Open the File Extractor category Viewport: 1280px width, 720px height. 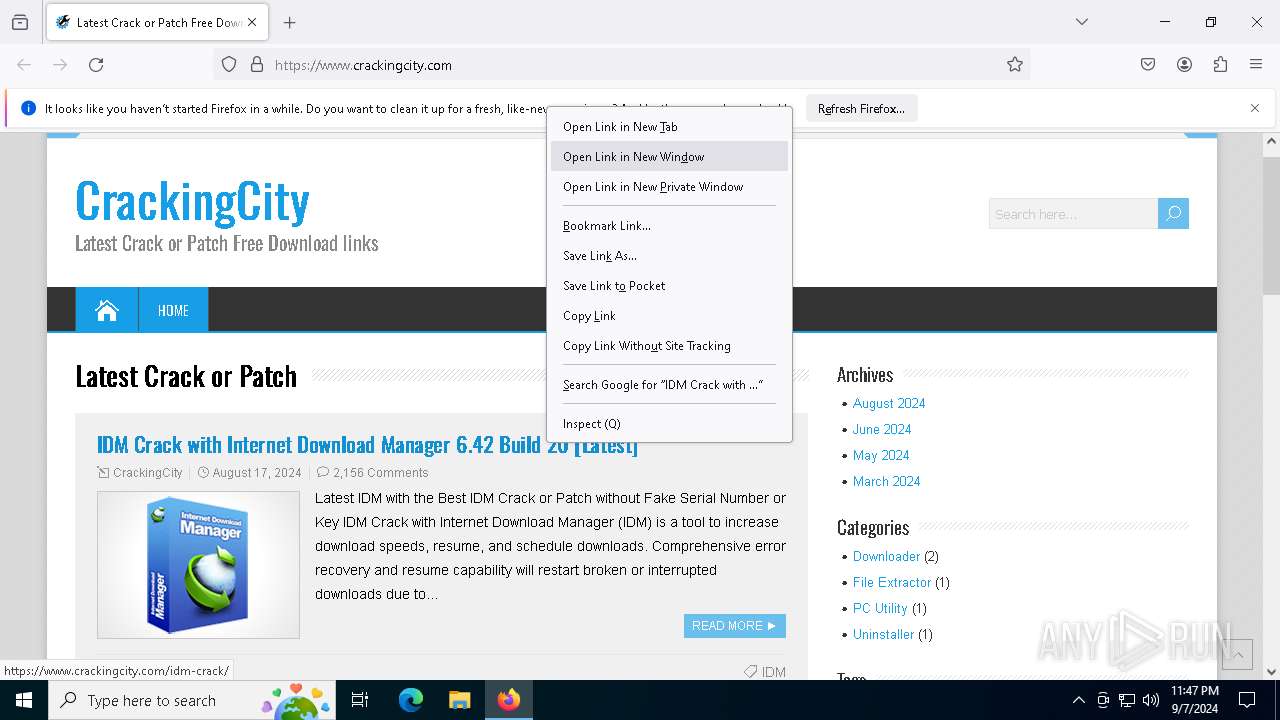(892, 583)
